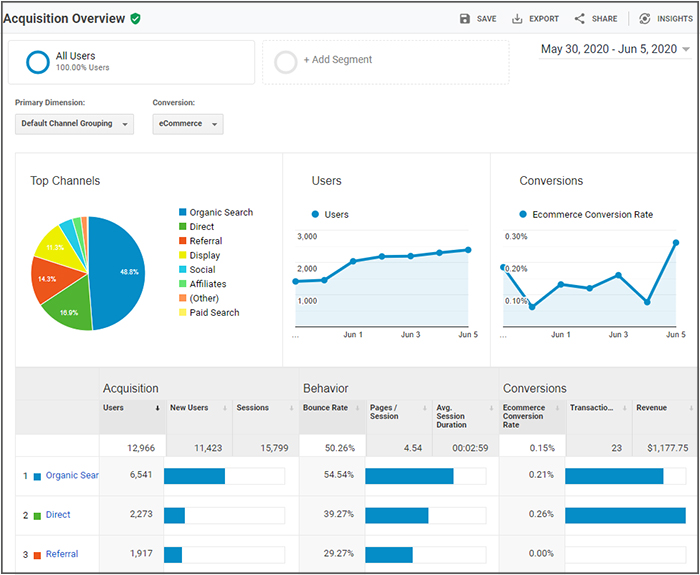Click the Display yellow legend swatch
The image size is (700, 575).
coord(182,255)
